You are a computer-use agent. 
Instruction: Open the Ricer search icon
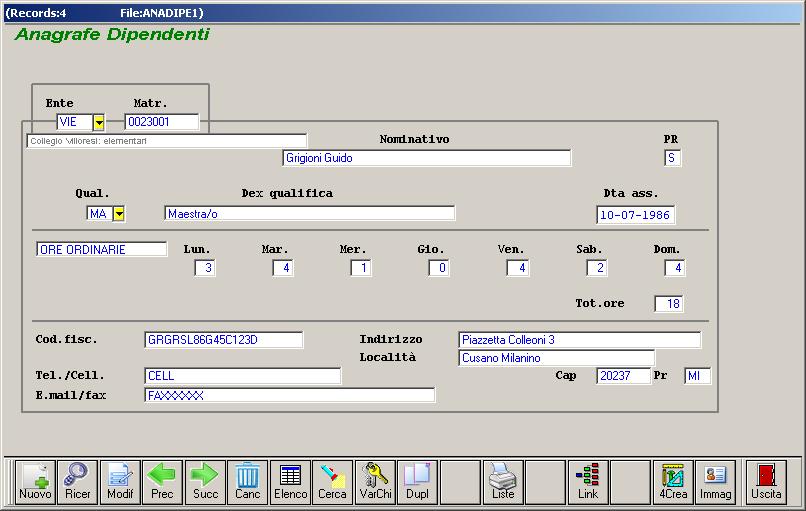click(78, 481)
